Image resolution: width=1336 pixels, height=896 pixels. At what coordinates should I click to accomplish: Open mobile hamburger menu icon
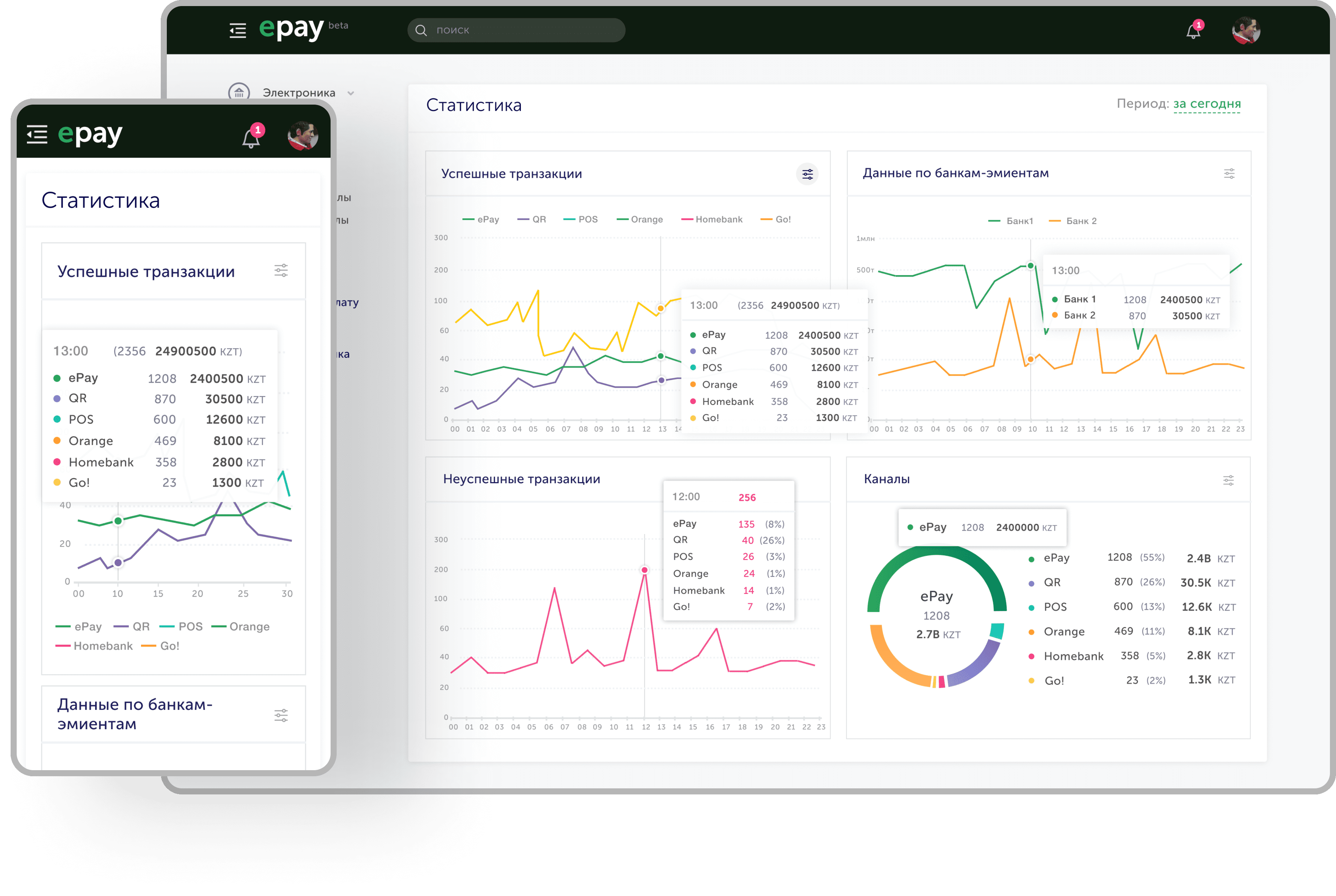tap(37, 135)
